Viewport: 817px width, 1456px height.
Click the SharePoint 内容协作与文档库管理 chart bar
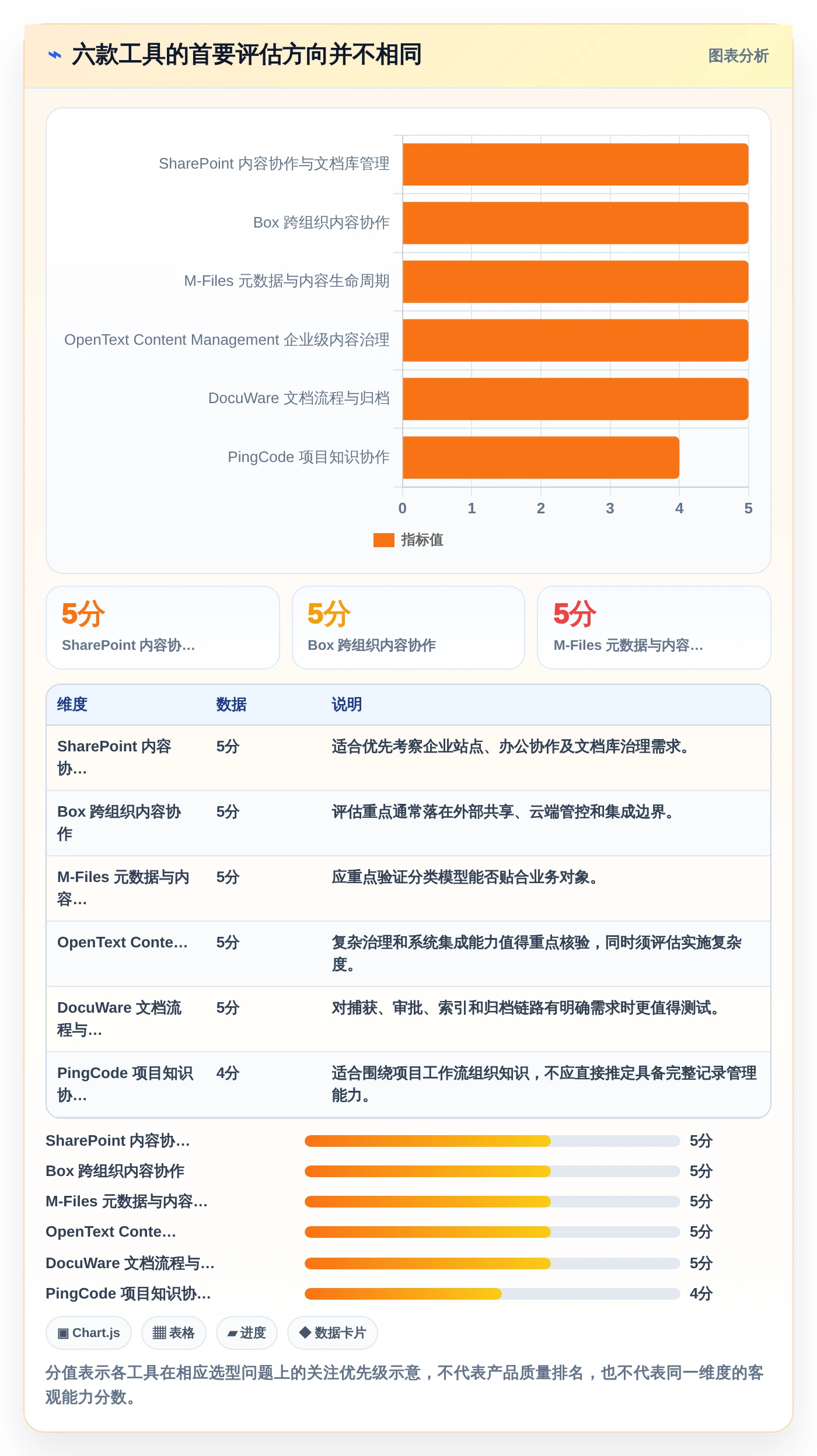[575, 164]
